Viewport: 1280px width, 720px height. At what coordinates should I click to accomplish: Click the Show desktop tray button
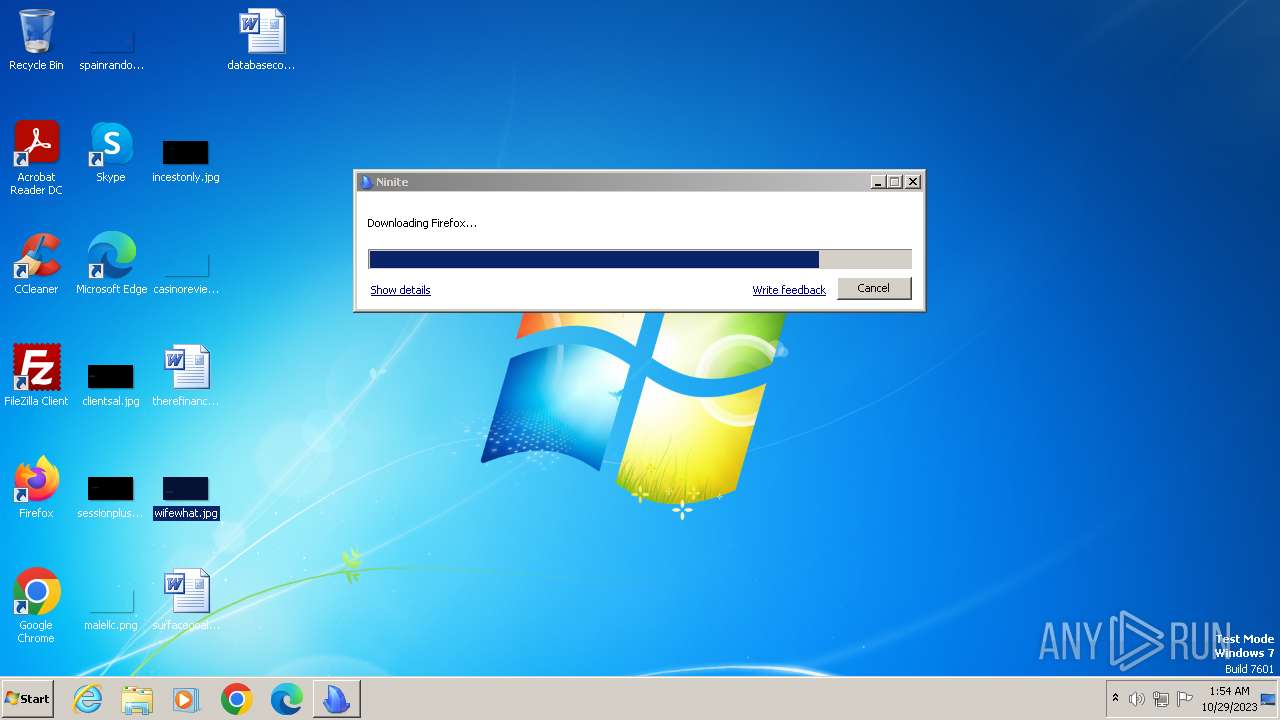(1269, 699)
